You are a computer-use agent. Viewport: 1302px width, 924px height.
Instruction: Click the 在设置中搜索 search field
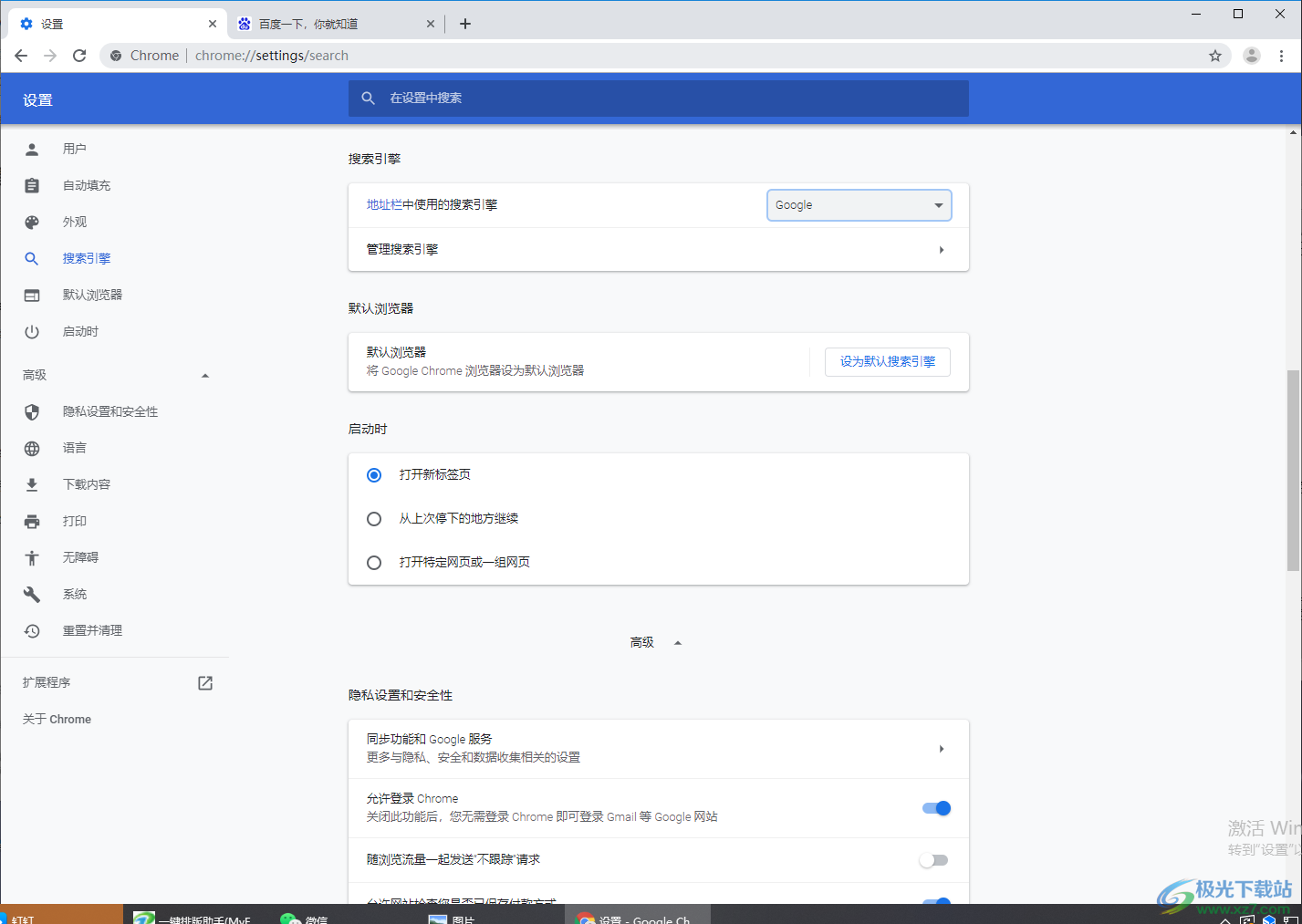[659, 98]
